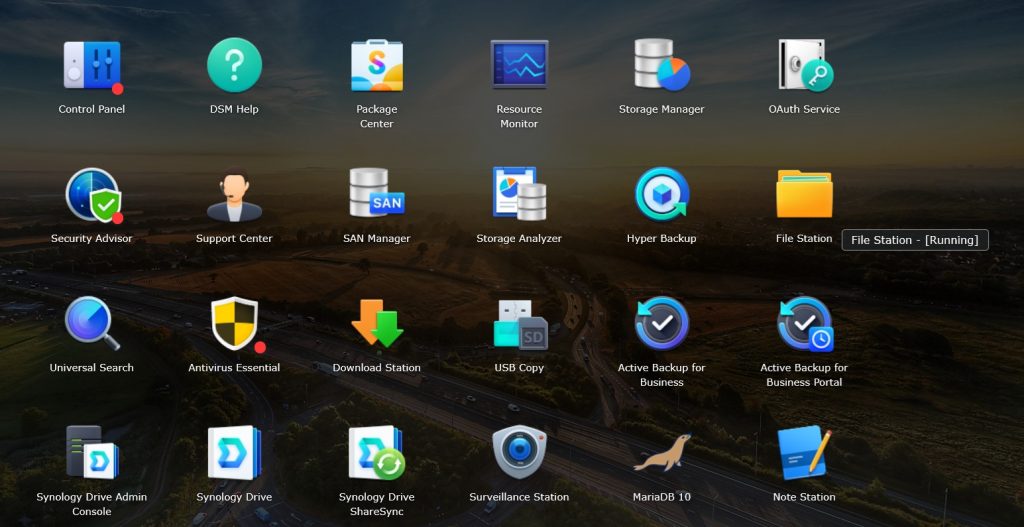
Task: Launch Note Station notepad icon
Action: (x=804, y=453)
